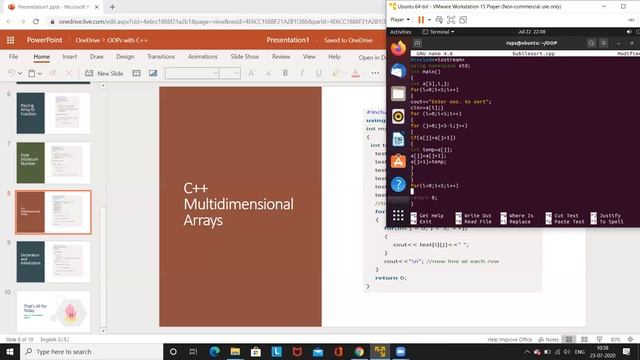
Task: Enter VMware full screen mode
Action: (x=451, y=20)
